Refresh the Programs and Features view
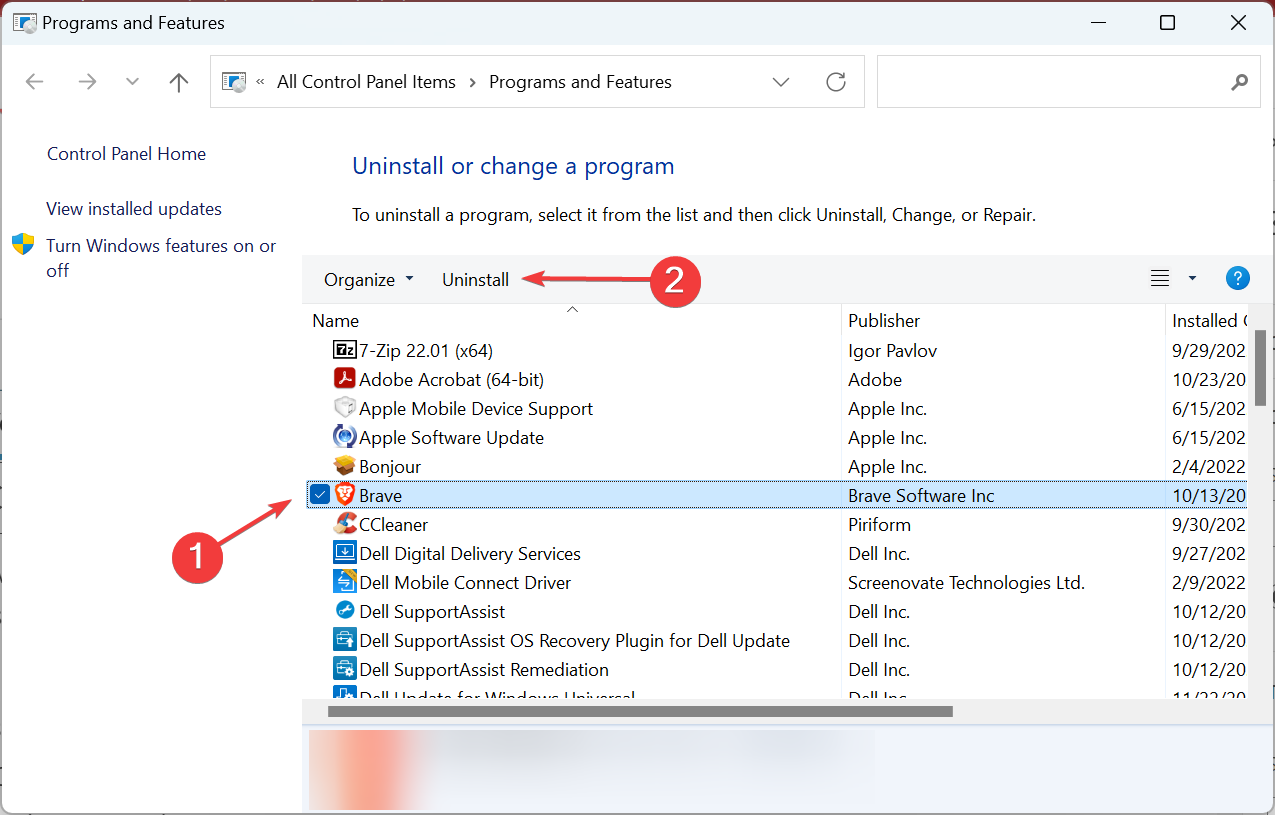This screenshot has height=815, width=1275. 836,82
